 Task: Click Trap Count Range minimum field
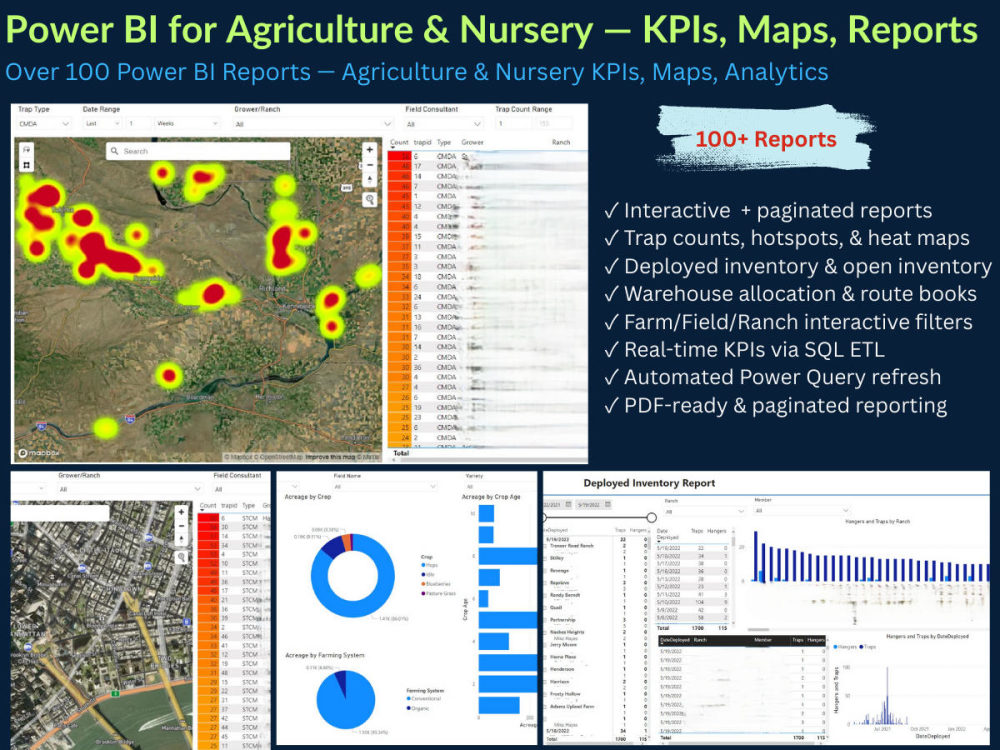click(x=513, y=124)
